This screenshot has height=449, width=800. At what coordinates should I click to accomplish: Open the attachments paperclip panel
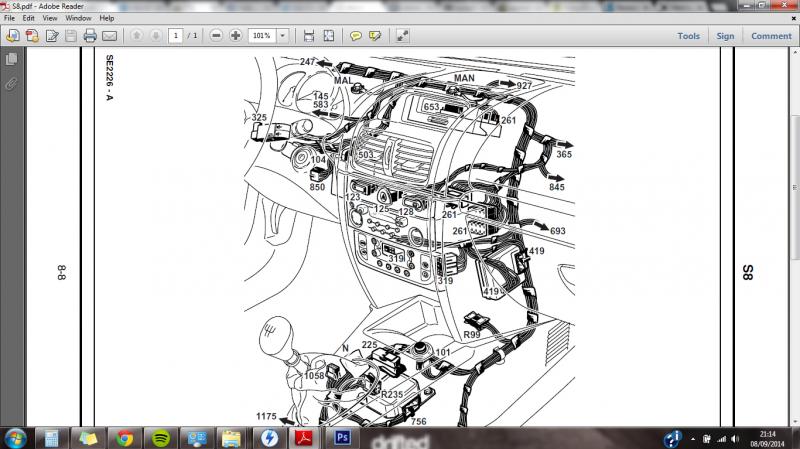pyautogui.click(x=12, y=83)
